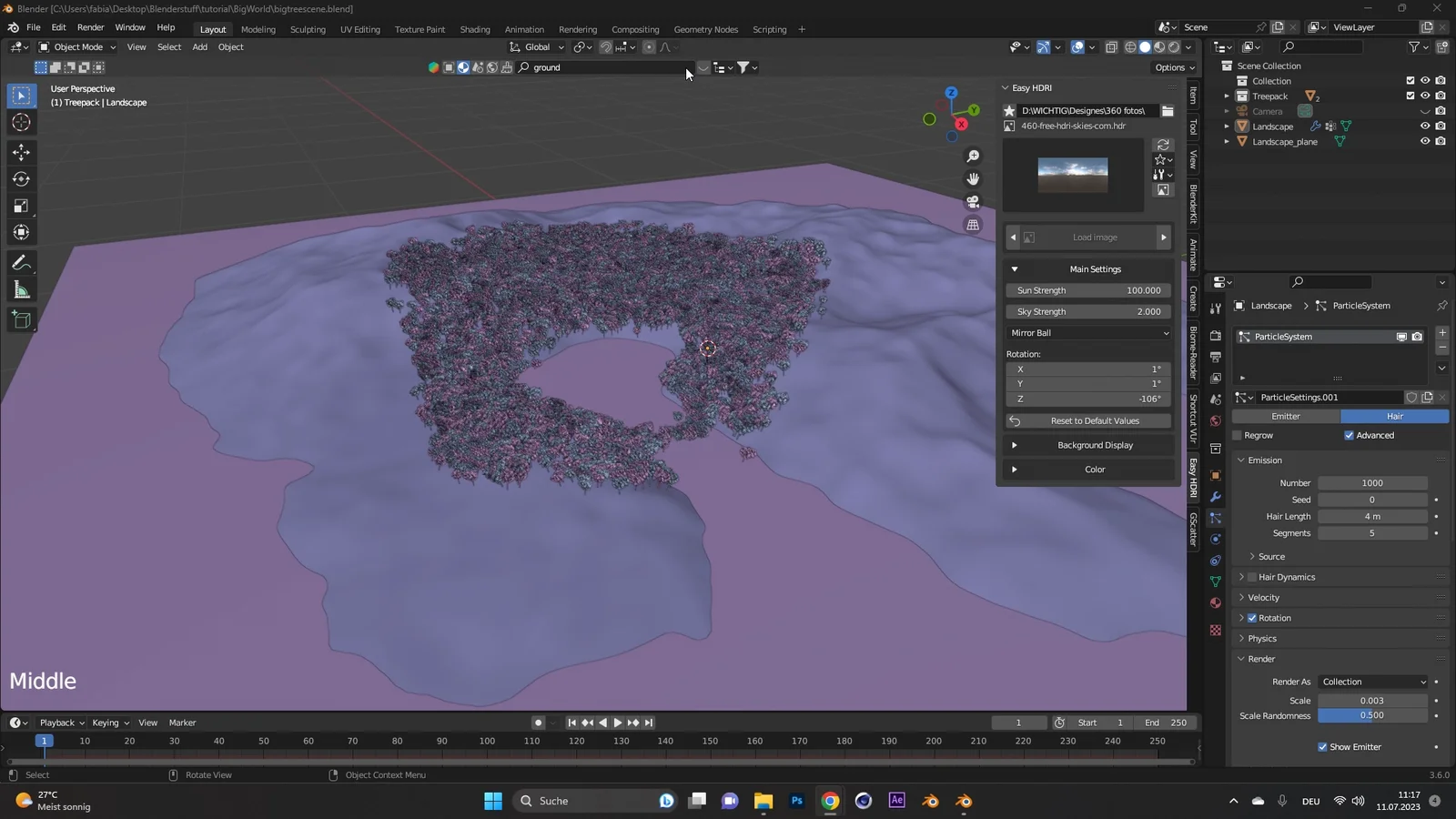This screenshot has height=819, width=1456.
Task: Select the Measure tool in the toolbar
Action: [20, 290]
